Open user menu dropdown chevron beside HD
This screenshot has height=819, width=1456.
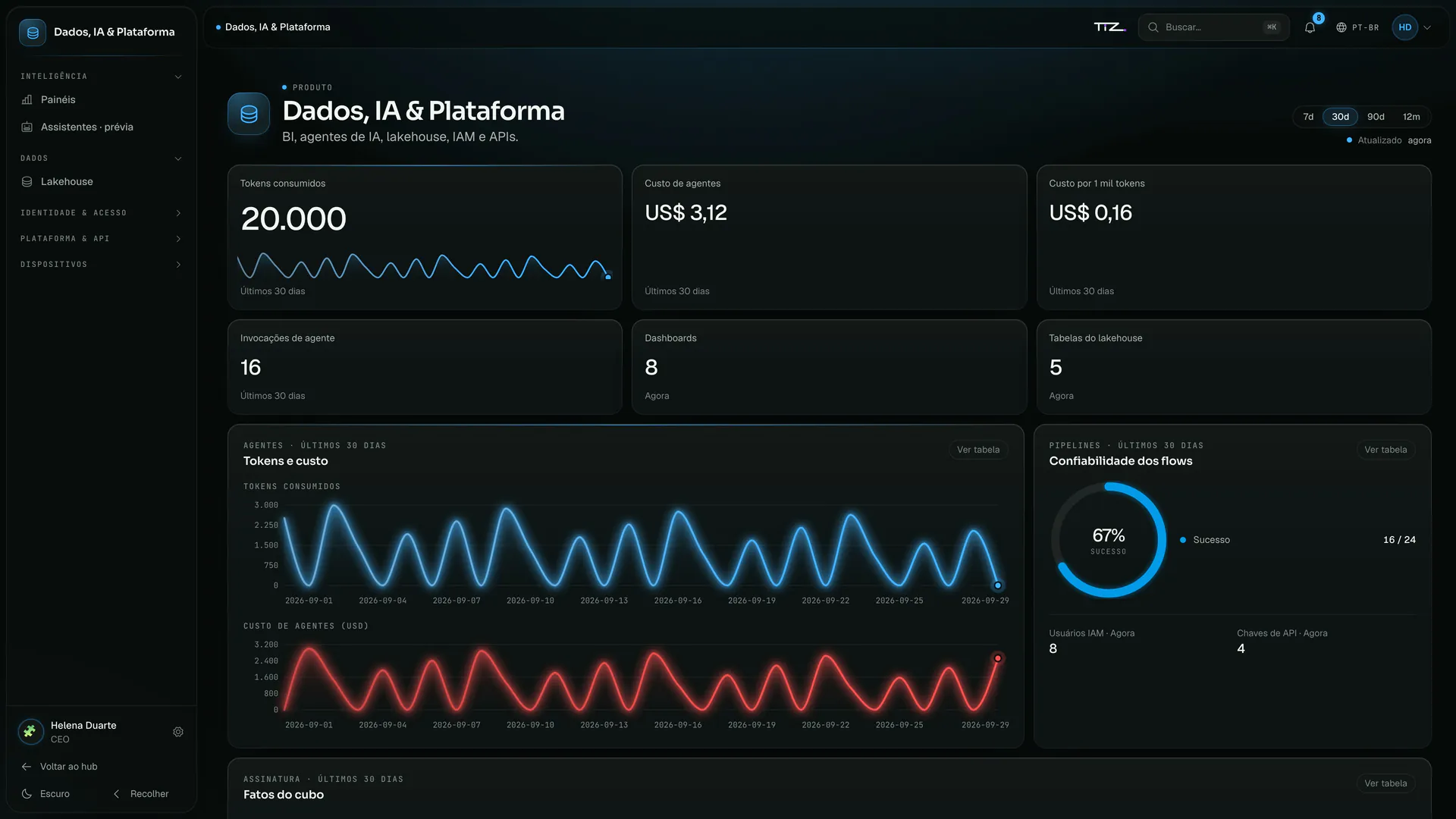point(1427,27)
